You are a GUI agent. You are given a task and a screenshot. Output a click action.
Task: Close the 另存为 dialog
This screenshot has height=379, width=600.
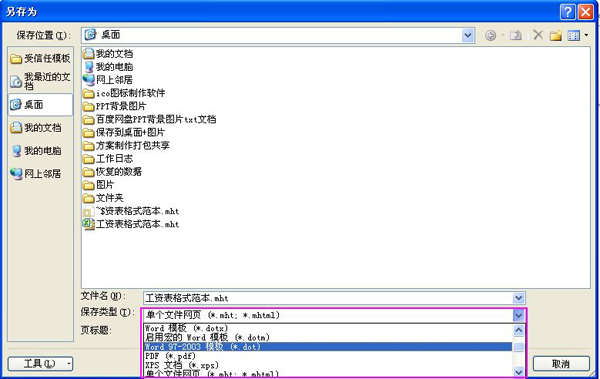[585, 12]
